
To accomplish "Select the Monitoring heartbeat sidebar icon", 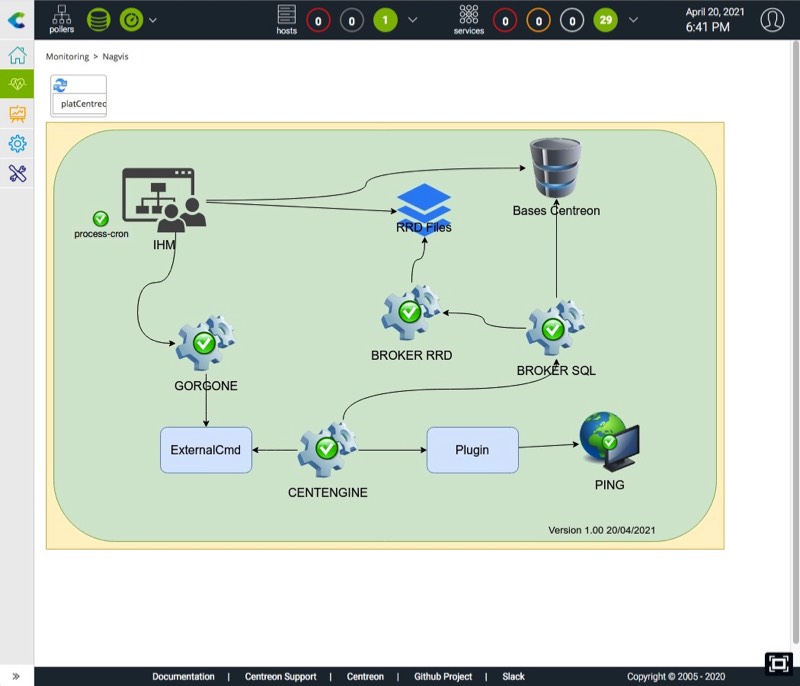I will pos(17,84).
